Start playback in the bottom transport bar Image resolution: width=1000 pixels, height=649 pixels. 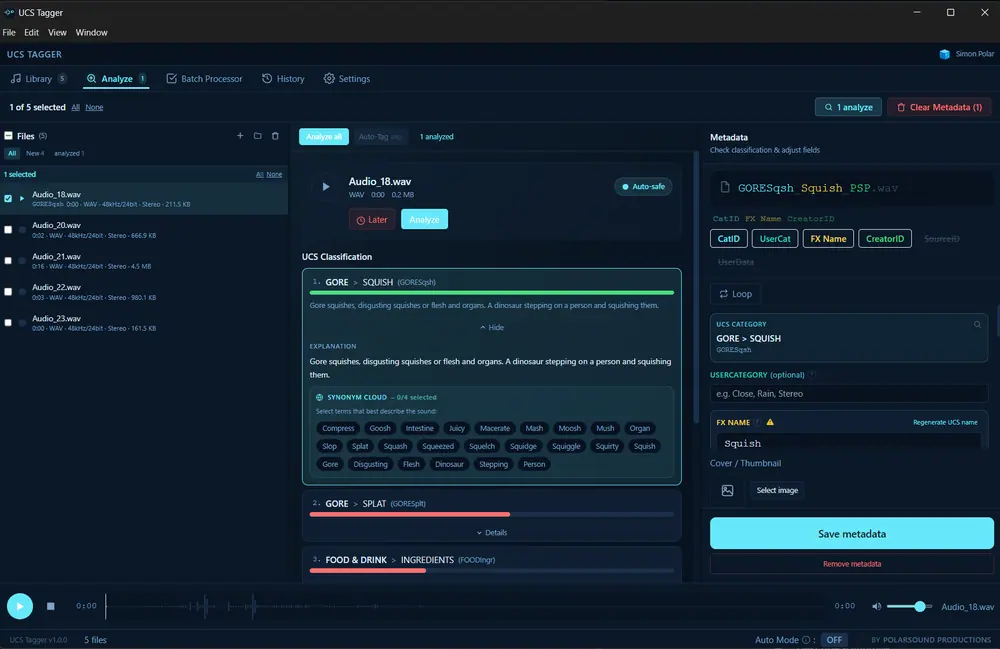pyautogui.click(x=20, y=606)
